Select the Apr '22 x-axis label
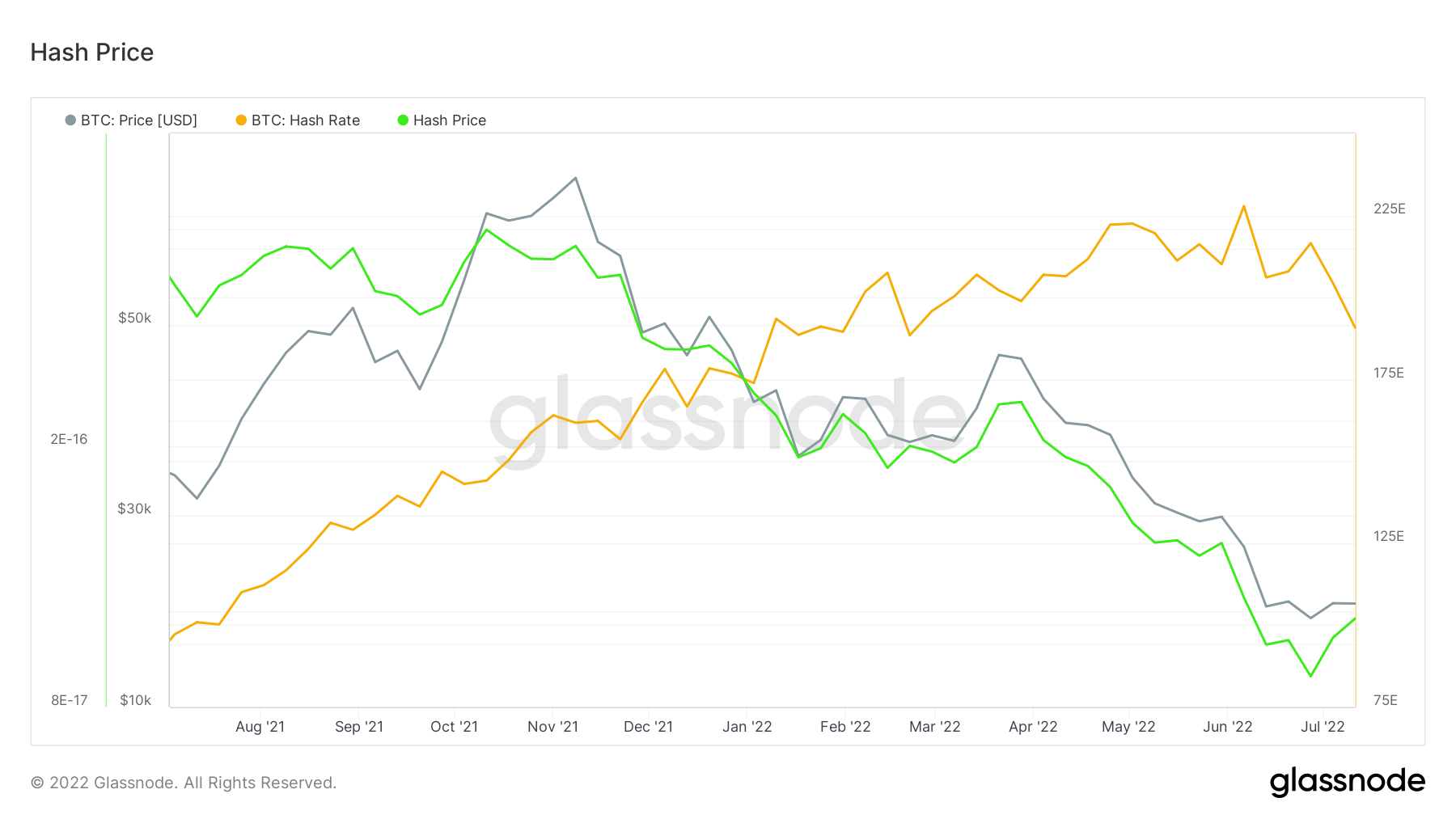1456x819 pixels. (x=1033, y=727)
